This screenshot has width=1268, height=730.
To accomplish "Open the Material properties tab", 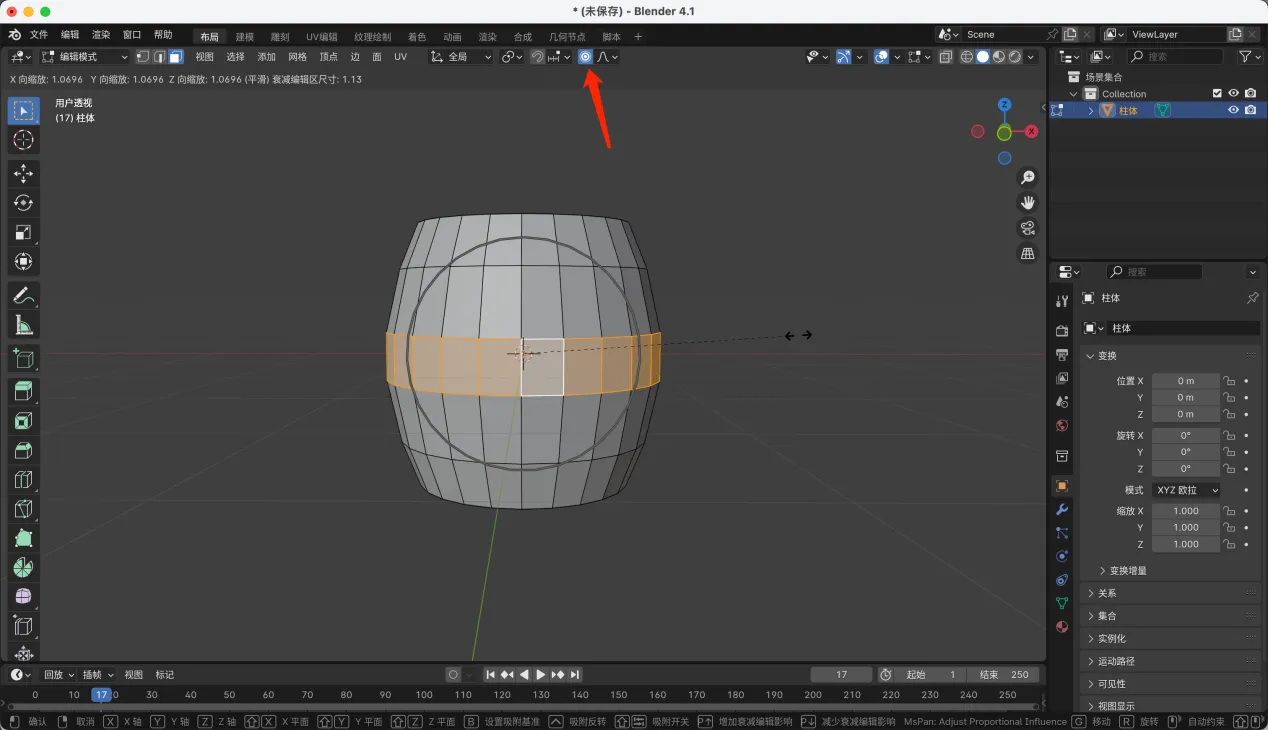I will click(1062, 627).
